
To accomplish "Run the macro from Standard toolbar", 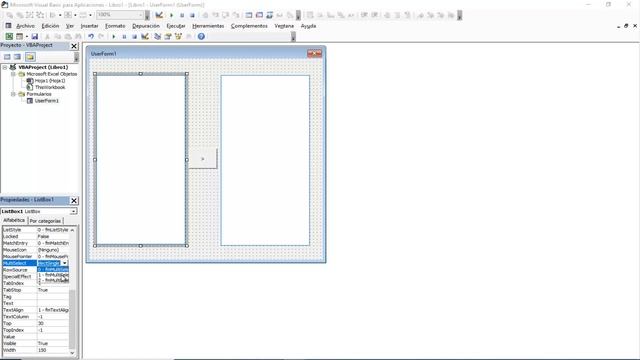I will tap(113, 36).
